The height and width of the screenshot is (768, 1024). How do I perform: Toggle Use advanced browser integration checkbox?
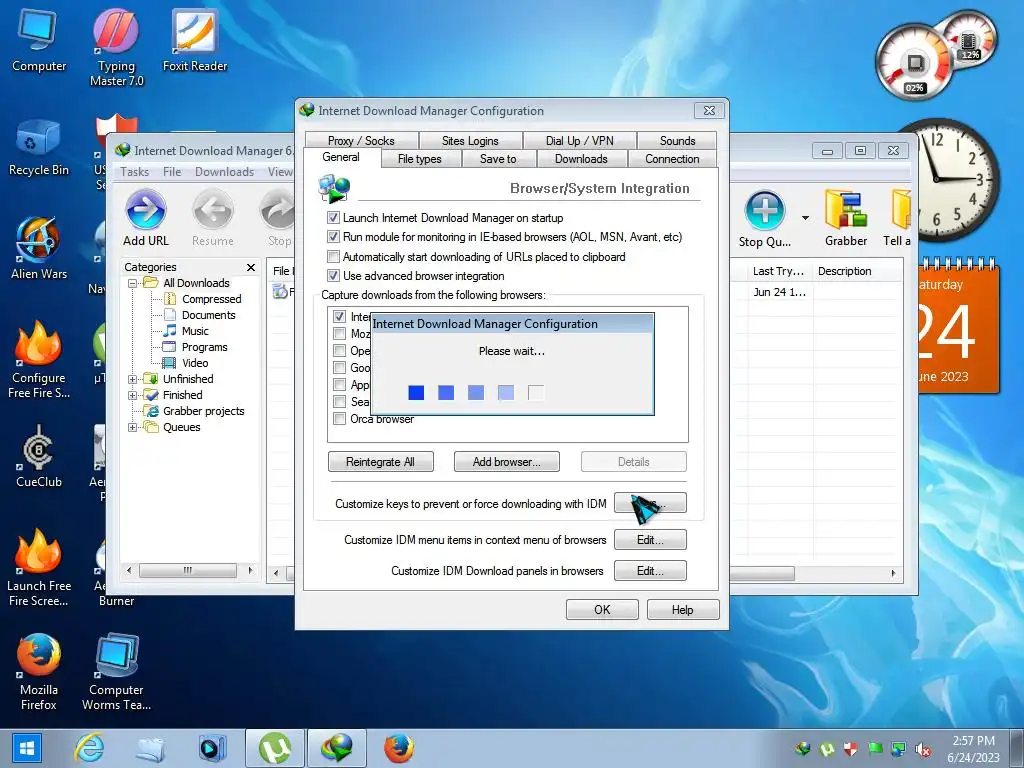pyautogui.click(x=333, y=276)
